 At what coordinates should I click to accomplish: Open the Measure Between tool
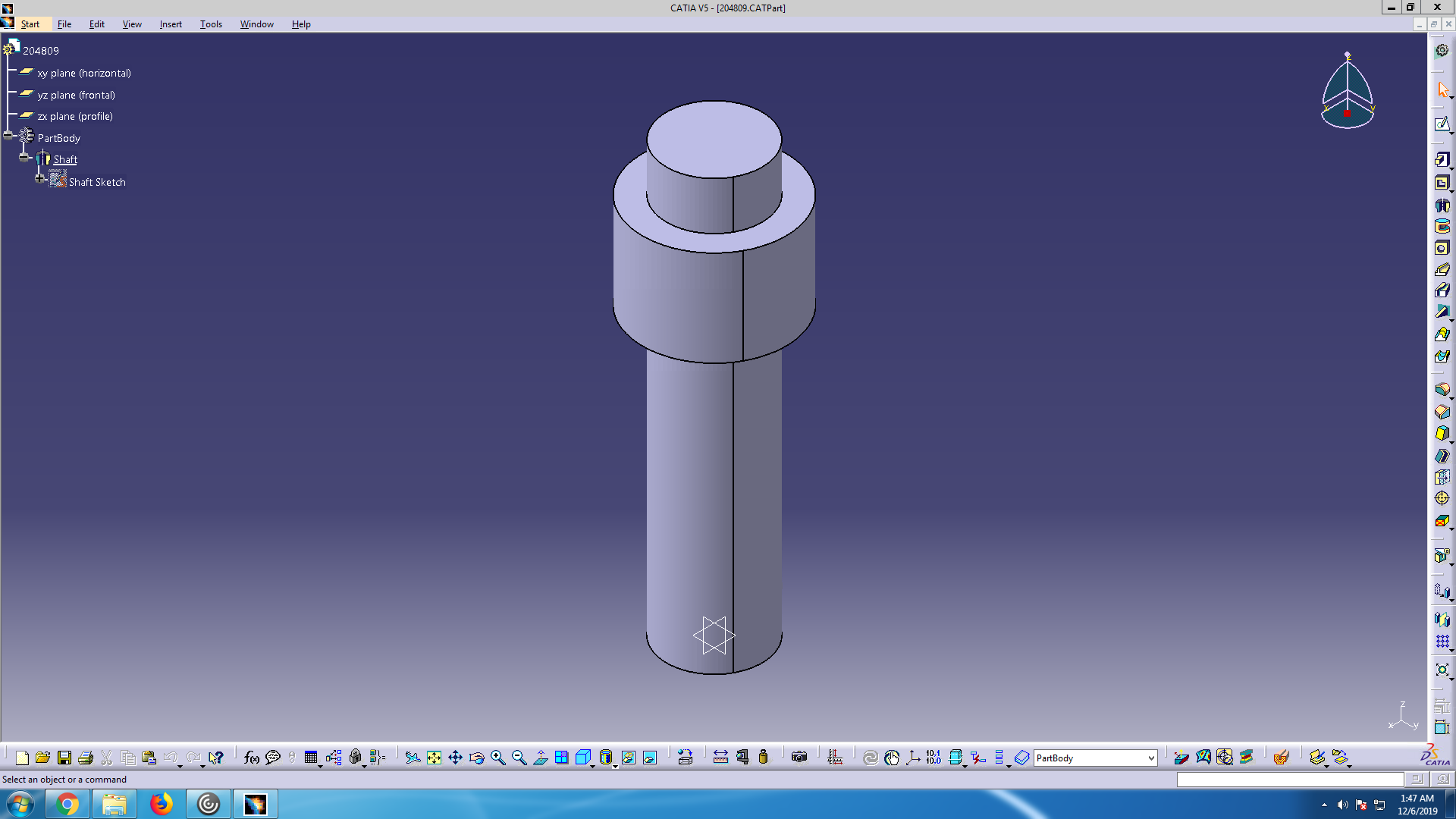pos(720,758)
